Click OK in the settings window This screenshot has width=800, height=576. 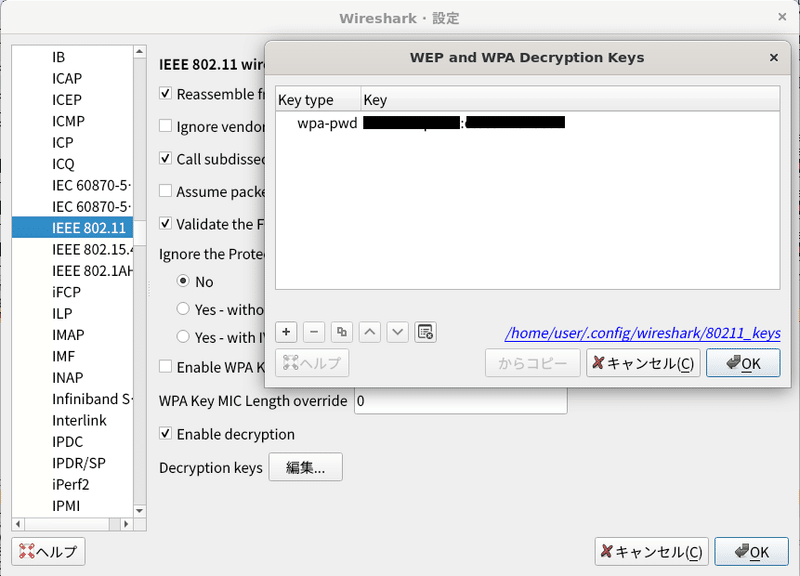[752, 552]
